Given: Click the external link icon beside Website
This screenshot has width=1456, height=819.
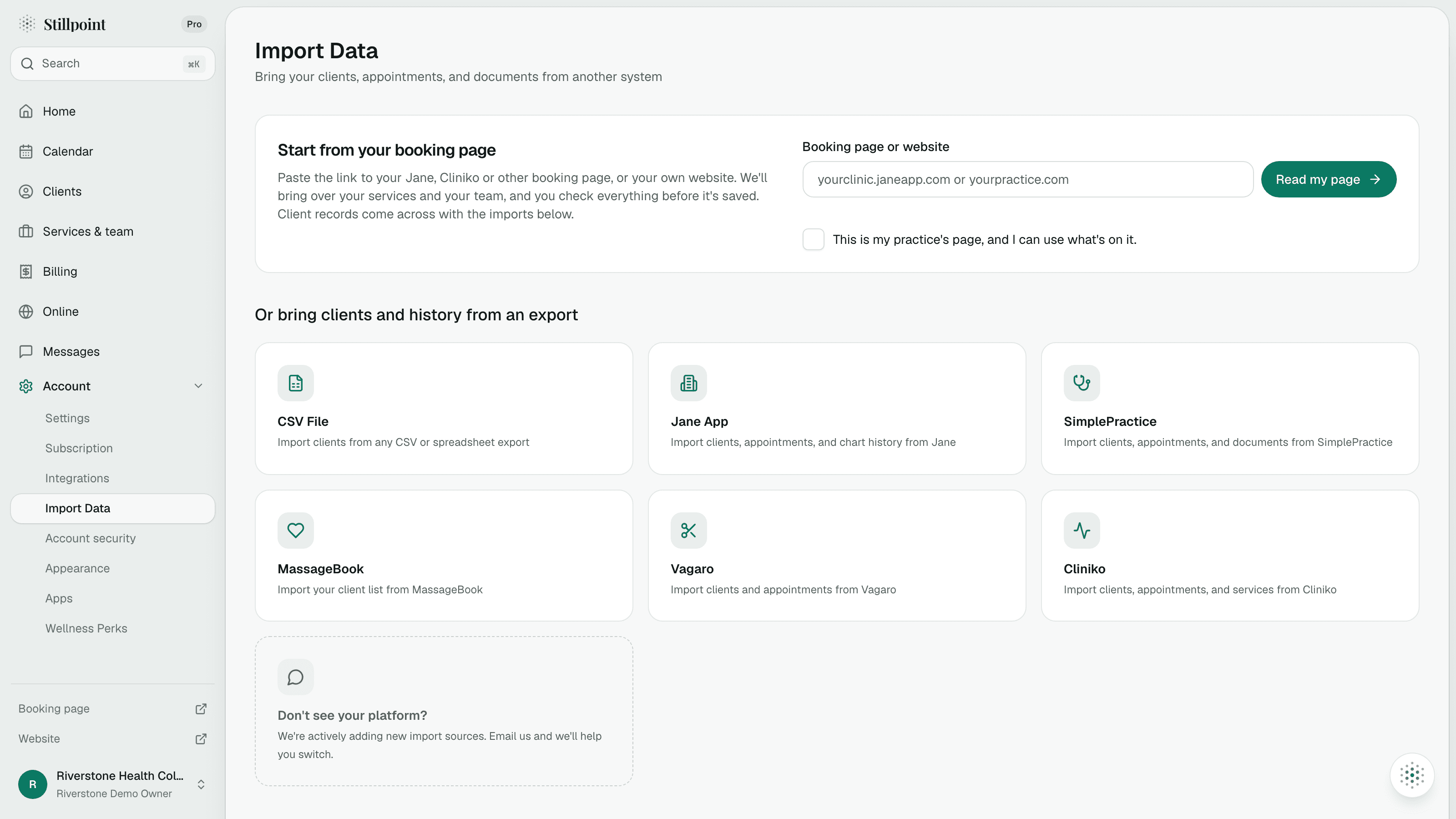Looking at the screenshot, I should pos(201,739).
